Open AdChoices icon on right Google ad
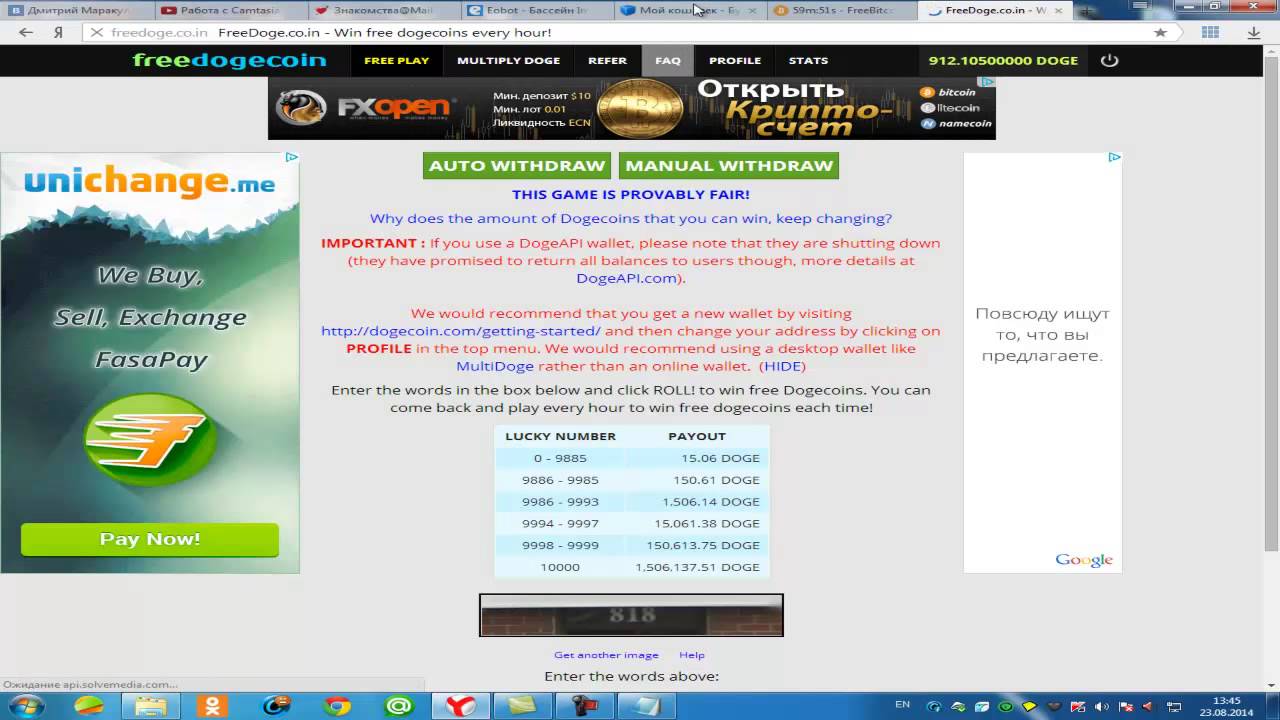This screenshot has height=720, width=1280. (x=1114, y=157)
